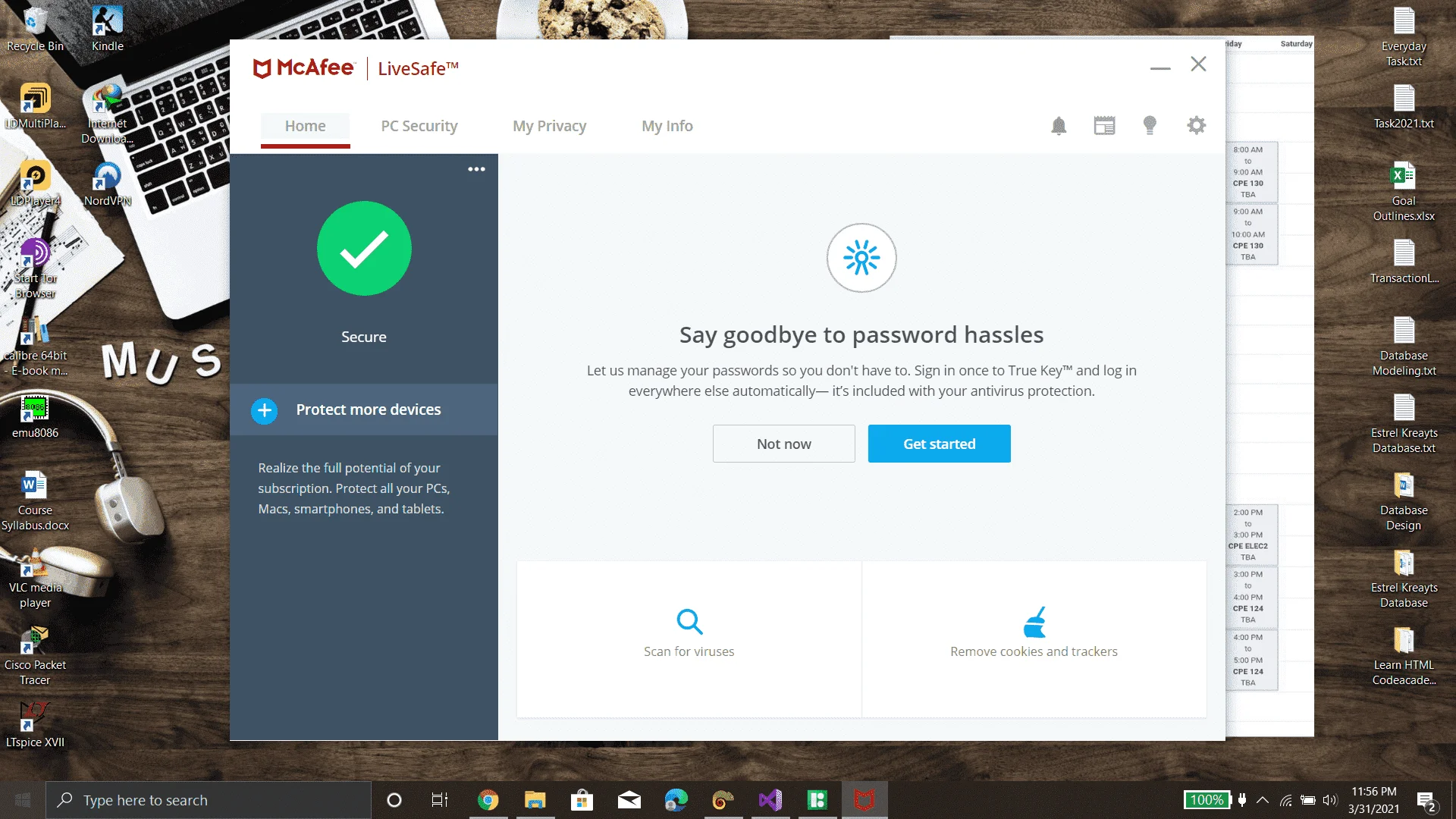This screenshot has width=1456, height=819.
Task: Select calibre 64bit desktop shortcut
Action: coord(35,347)
